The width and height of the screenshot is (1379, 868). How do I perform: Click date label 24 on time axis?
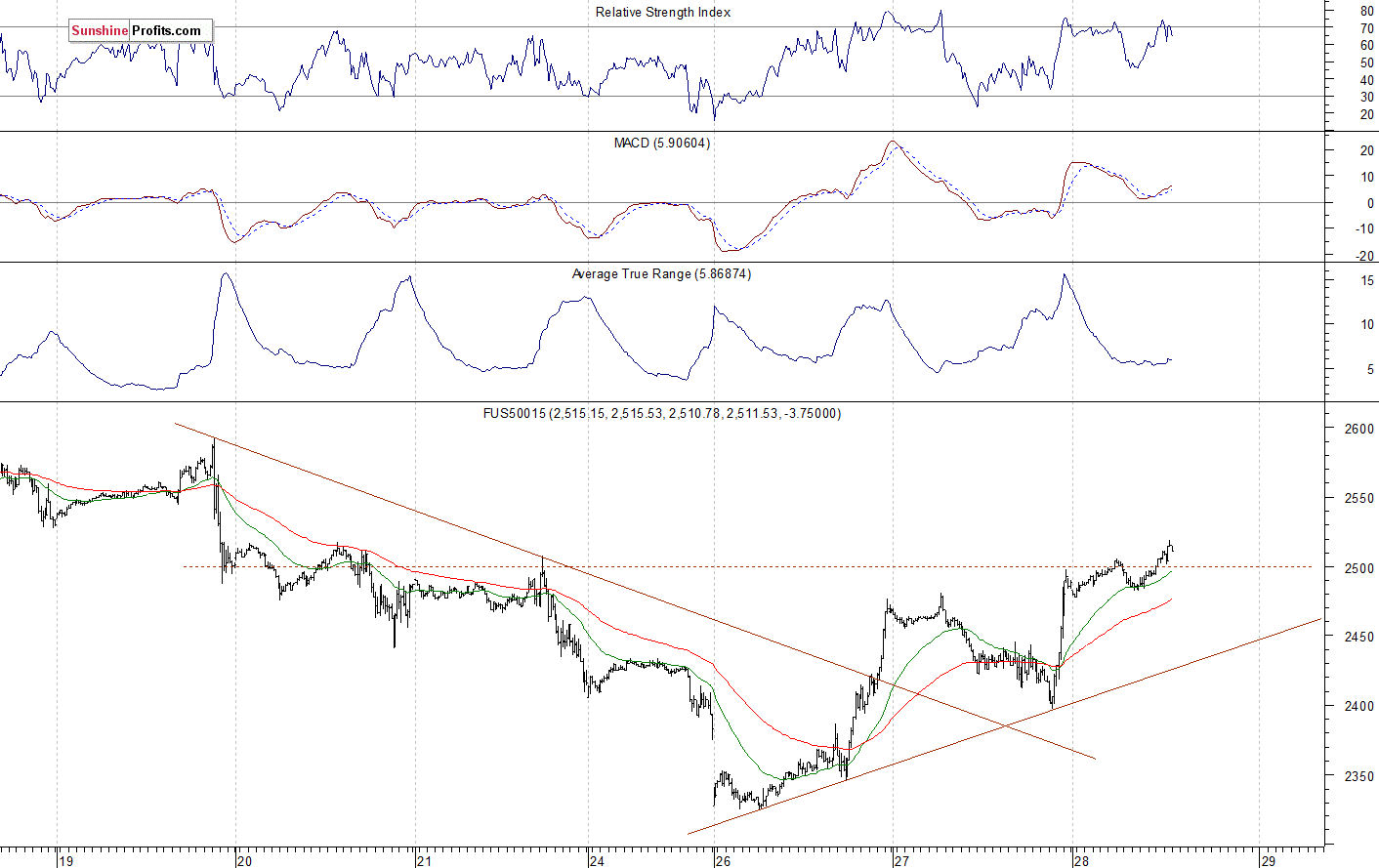pyautogui.click(x=597, y=861)
